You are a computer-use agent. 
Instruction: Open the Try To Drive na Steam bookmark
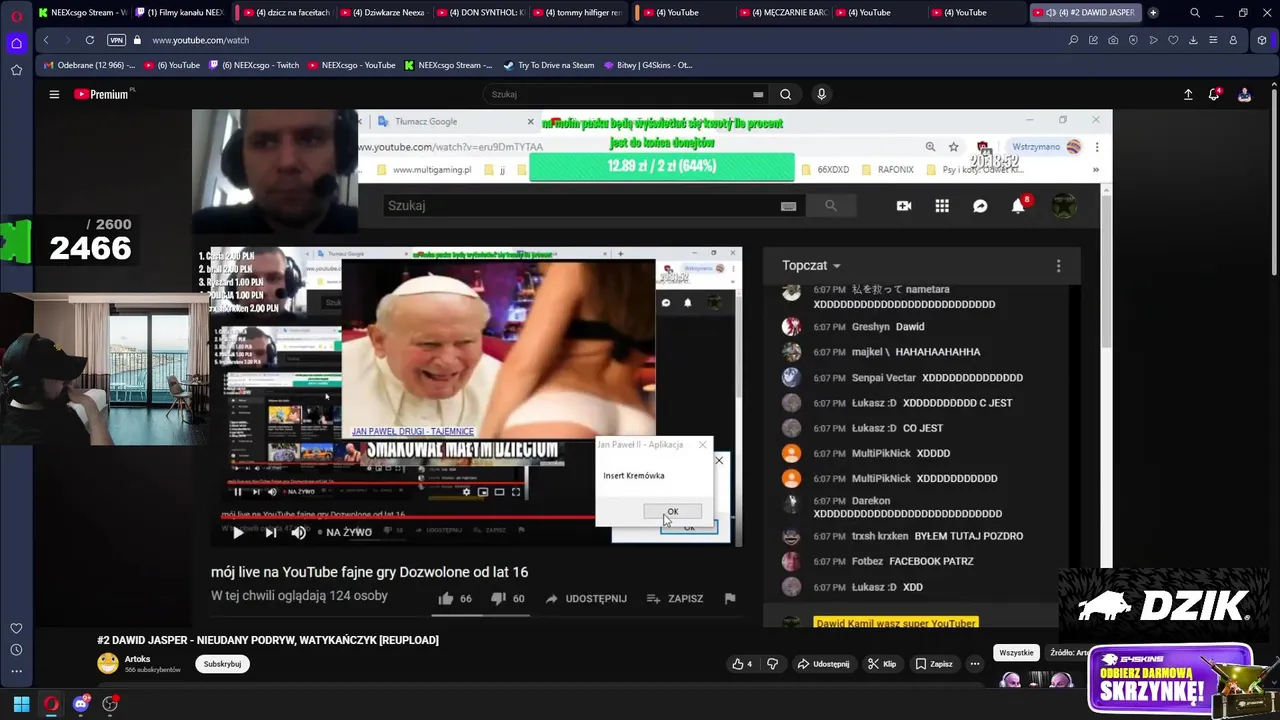[x=549, y=65]
